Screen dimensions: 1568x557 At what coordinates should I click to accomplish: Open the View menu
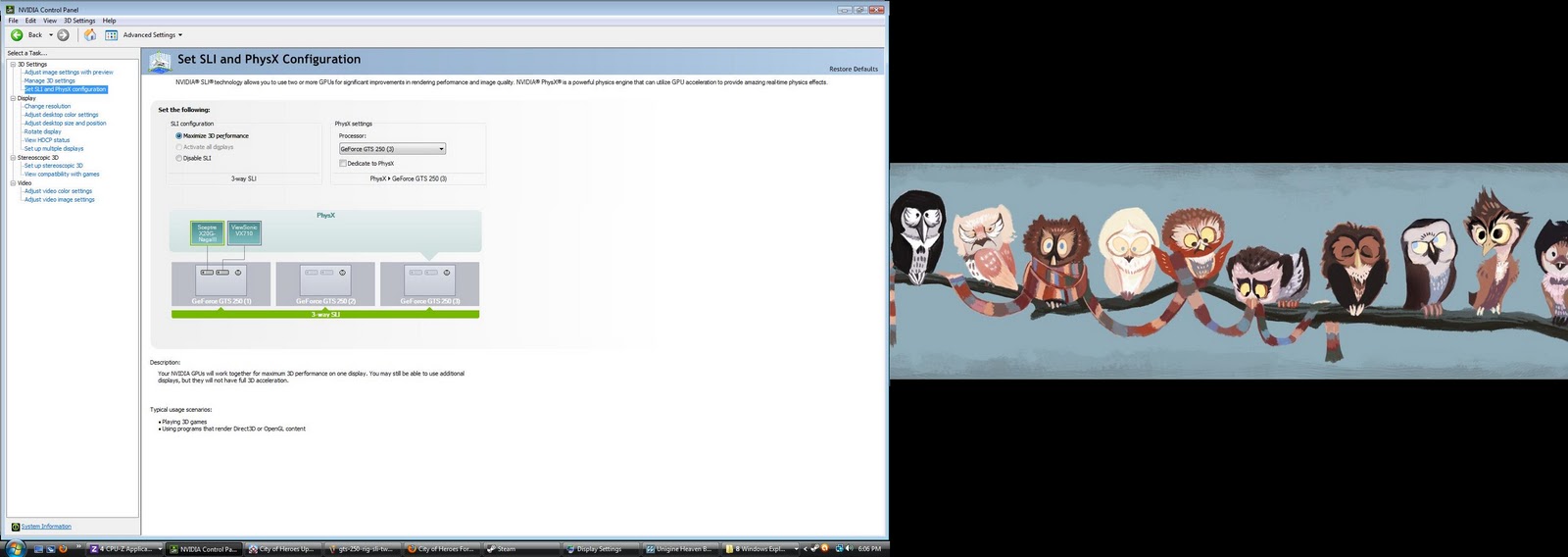tap(50, 21)
